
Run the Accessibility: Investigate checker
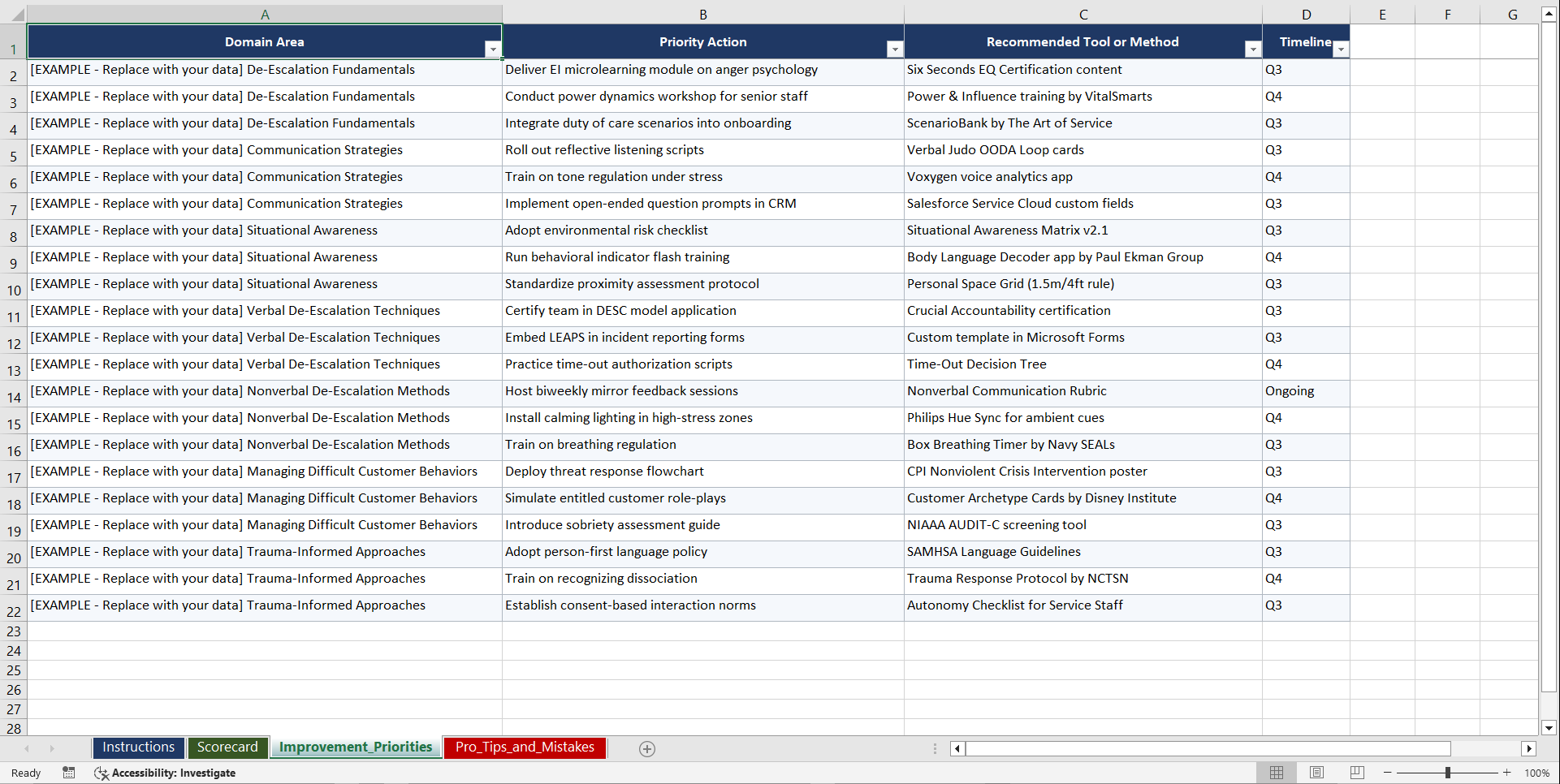point(166,773)
